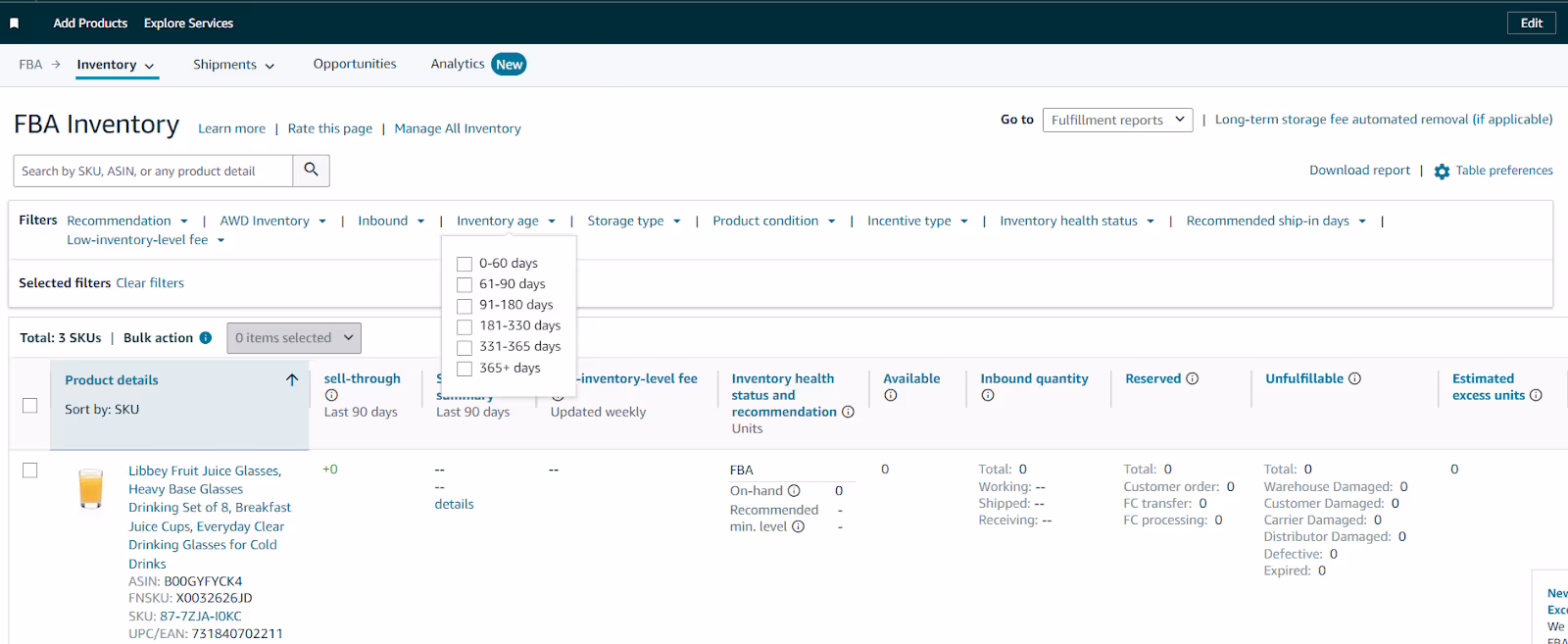Focus the SKU, ASIN search field
The width and height of the screenshot is (1568, 644).
[153, 171]
